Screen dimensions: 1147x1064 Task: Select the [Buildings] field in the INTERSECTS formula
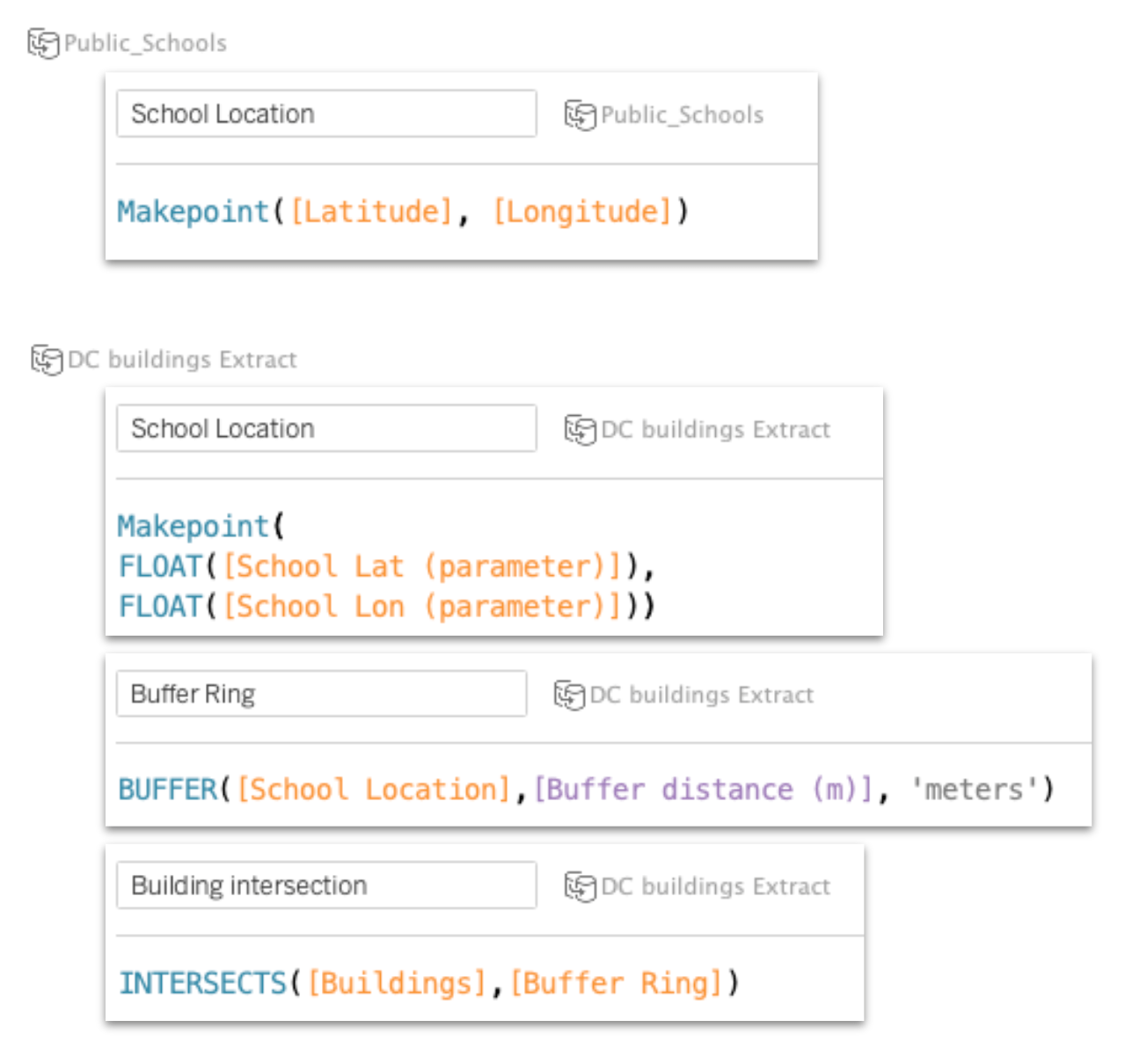point(397,983)
